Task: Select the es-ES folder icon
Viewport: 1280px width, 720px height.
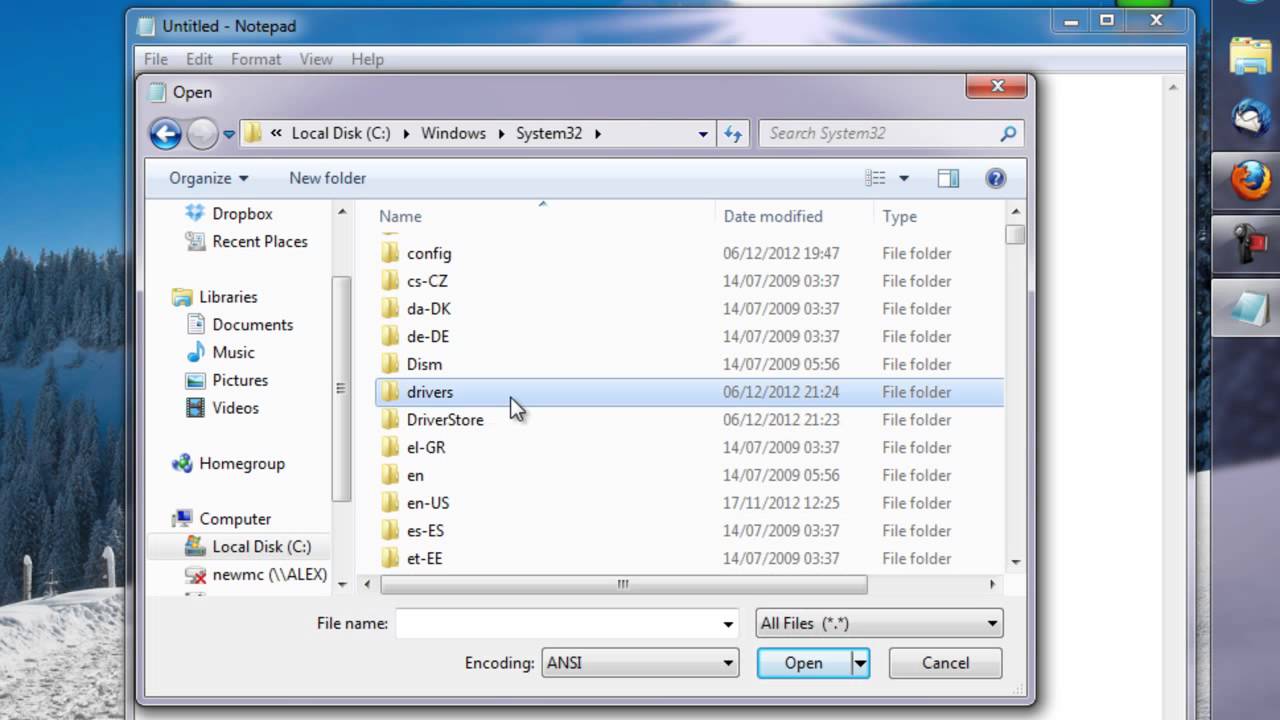Action: pyautogui.click(x=390, y=530)
